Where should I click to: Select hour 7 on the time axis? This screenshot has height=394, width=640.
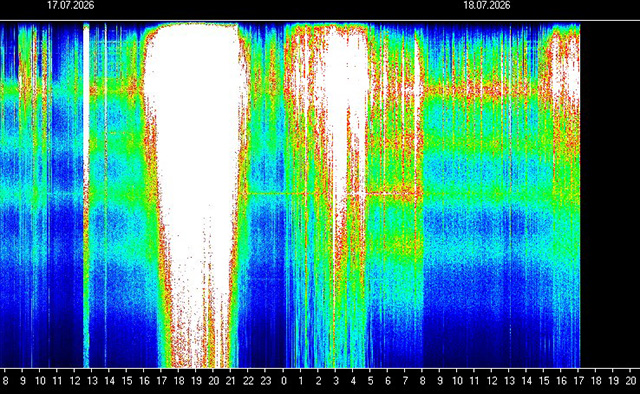point(405,381)
